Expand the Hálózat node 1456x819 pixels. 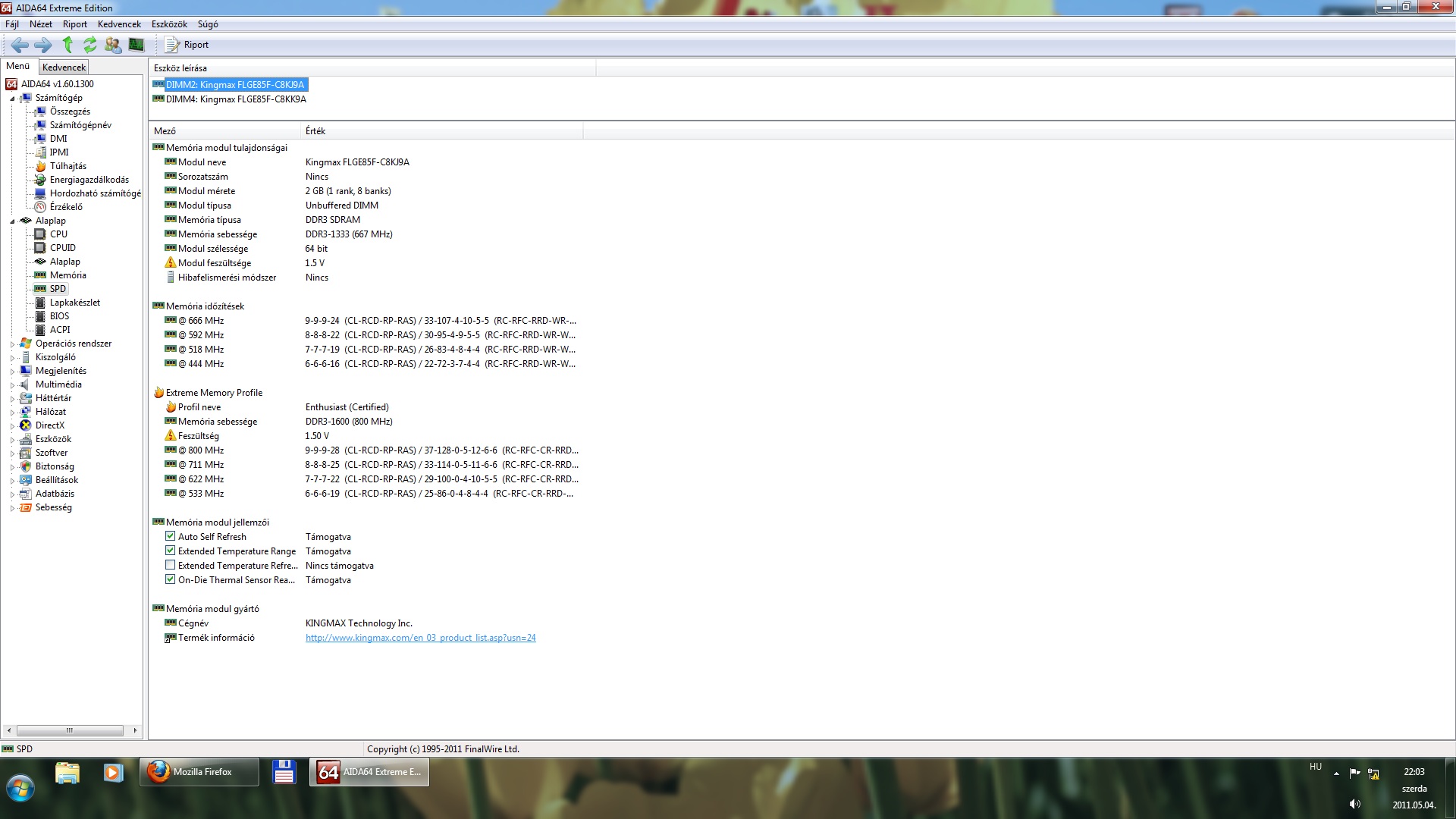coord(12,413)
